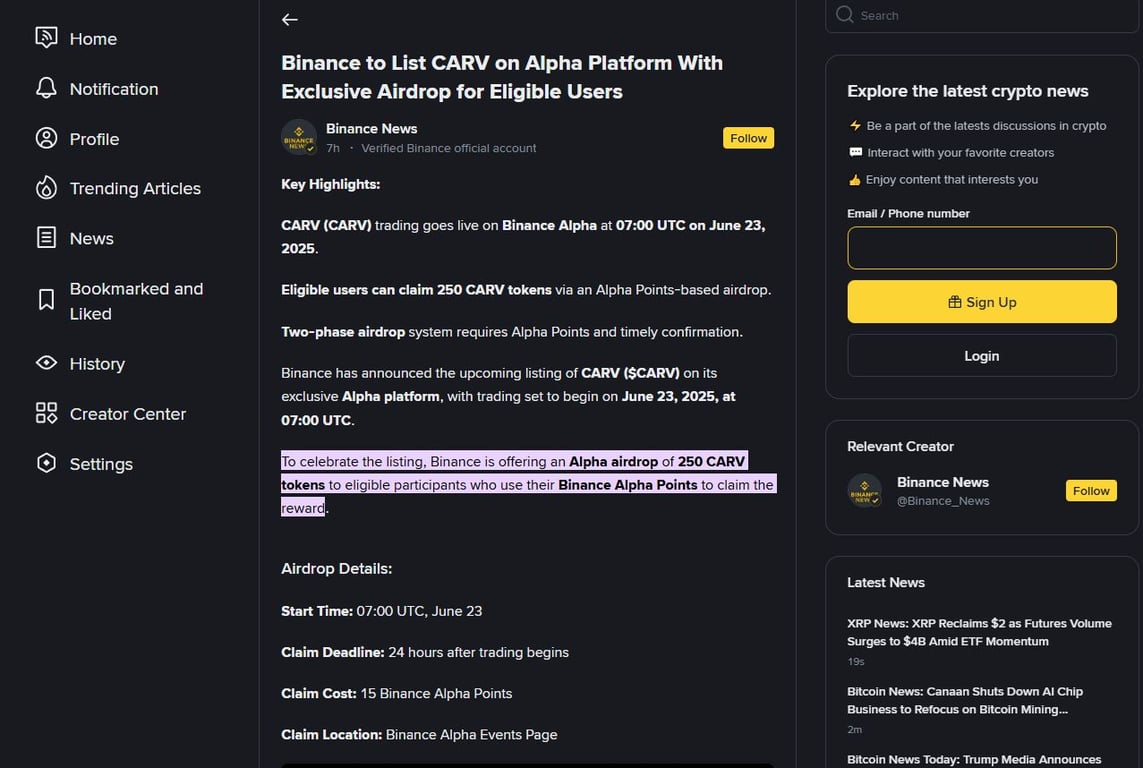
Task: Follow Binance News at article top
Action: [748, 137]
